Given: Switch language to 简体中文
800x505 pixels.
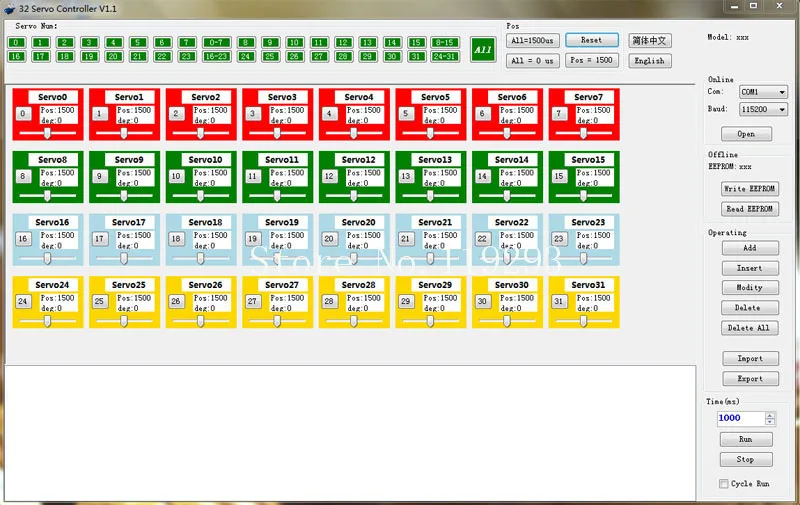Looking at the screenshot, I should (649, 40).
